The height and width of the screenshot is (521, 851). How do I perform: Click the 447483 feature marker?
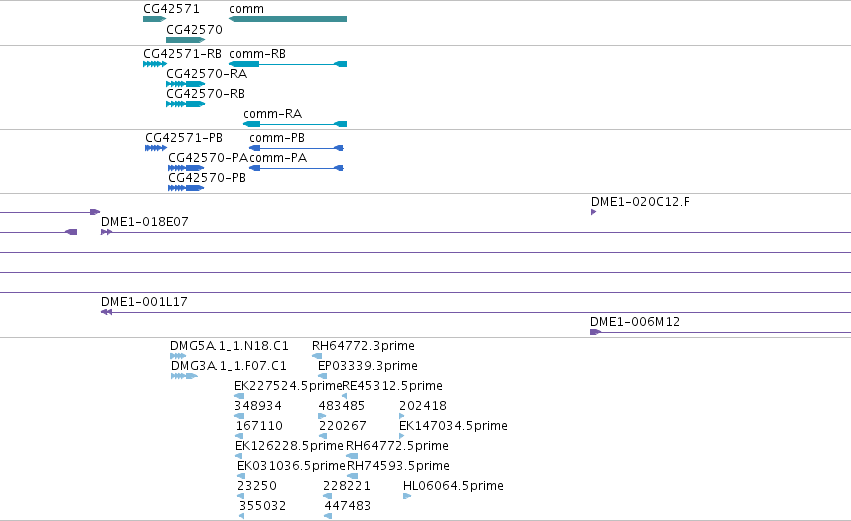click(x=328, y=516)
